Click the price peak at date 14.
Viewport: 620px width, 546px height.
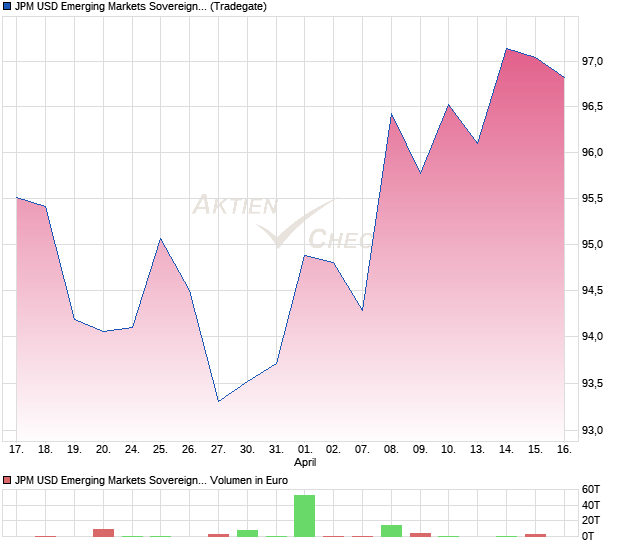click(x=507, y=49)
